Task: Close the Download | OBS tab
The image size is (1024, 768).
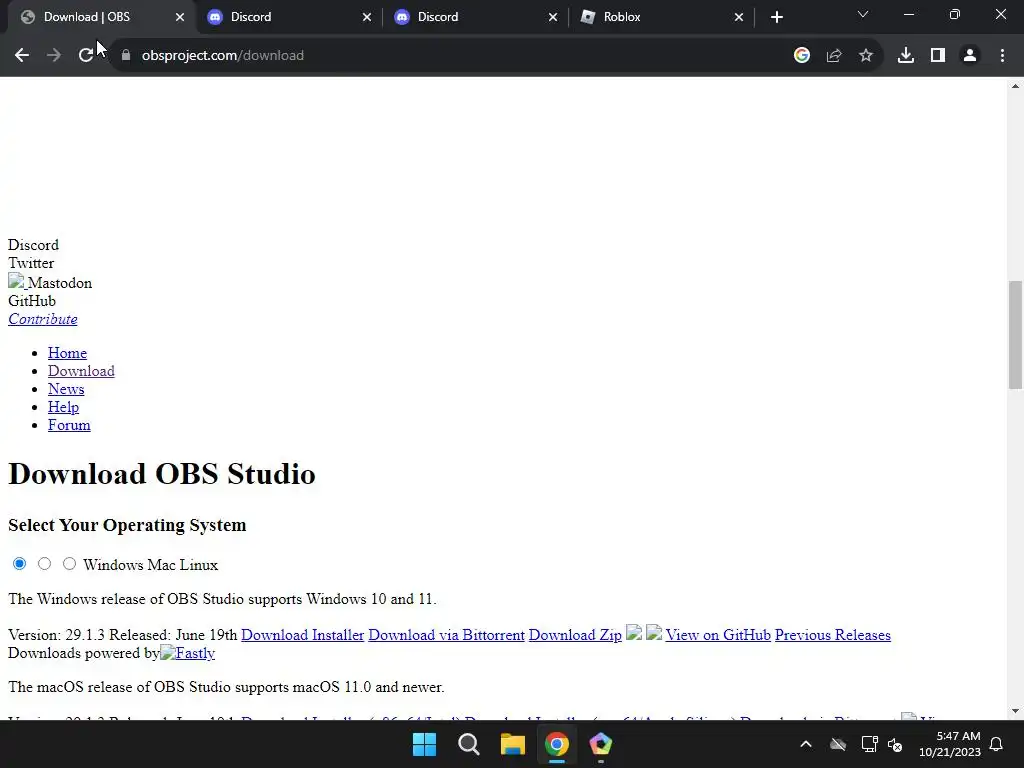Action: click(180, 17)
